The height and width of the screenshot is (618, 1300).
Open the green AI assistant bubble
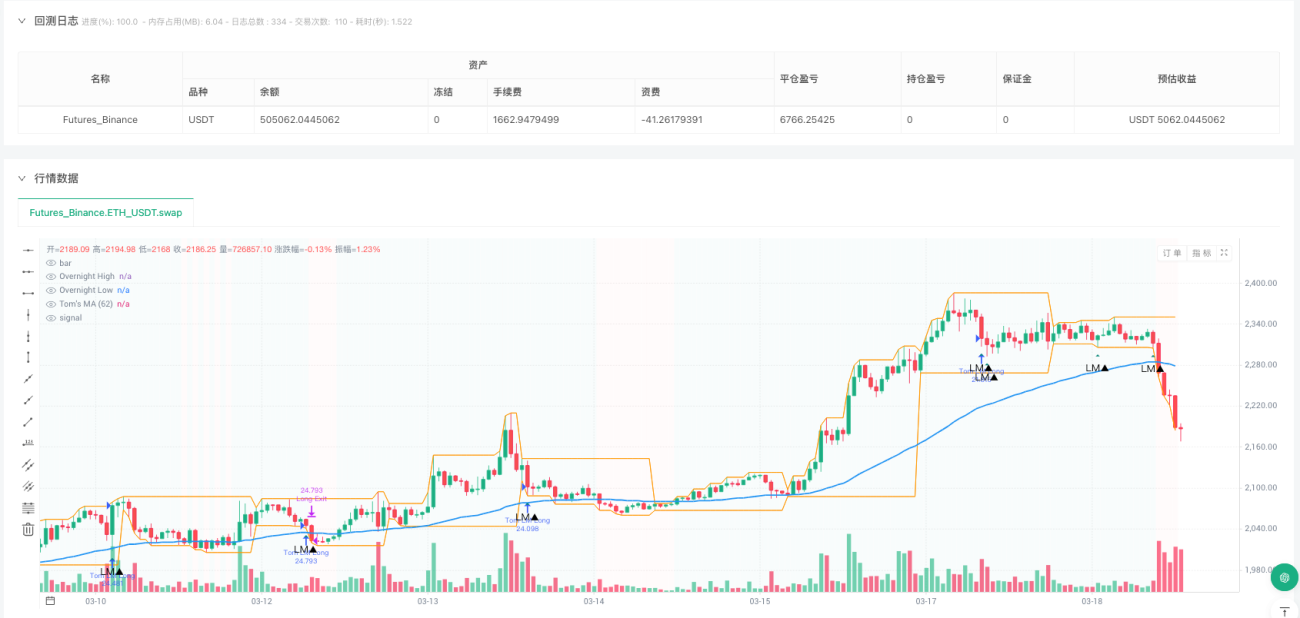(x=1284, y=577)
